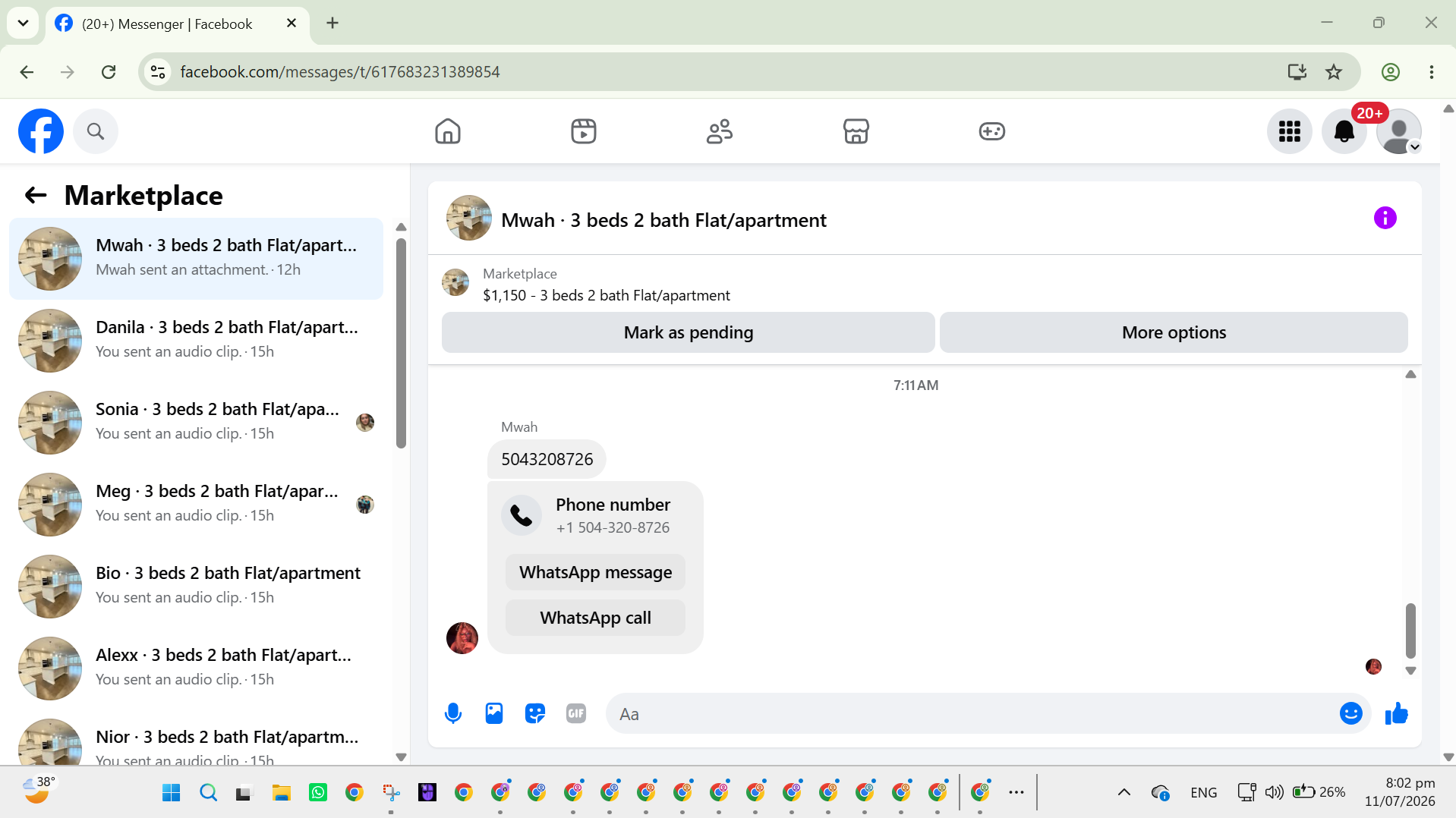Open the tab search dropdown
The image size is (1456, 818).
pyautogui.click(x=23, y=23)
